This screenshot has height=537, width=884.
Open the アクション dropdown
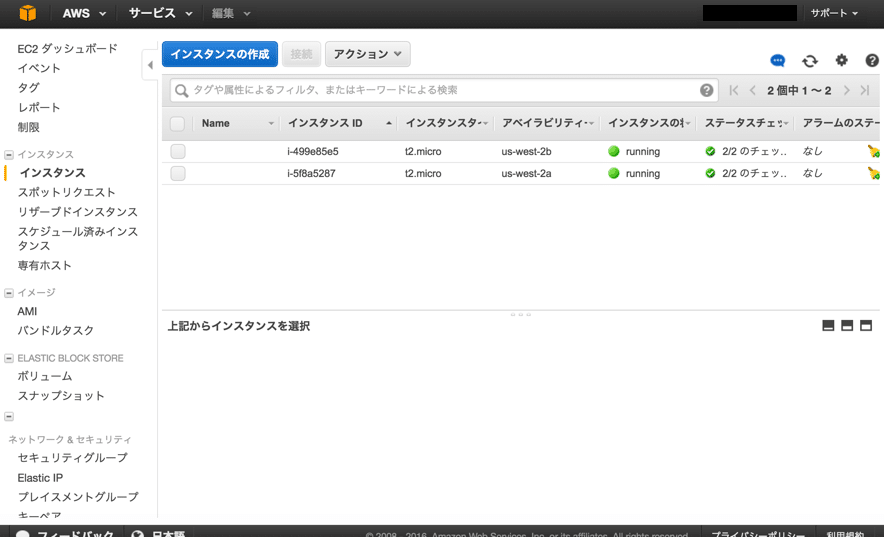[368, 54]
